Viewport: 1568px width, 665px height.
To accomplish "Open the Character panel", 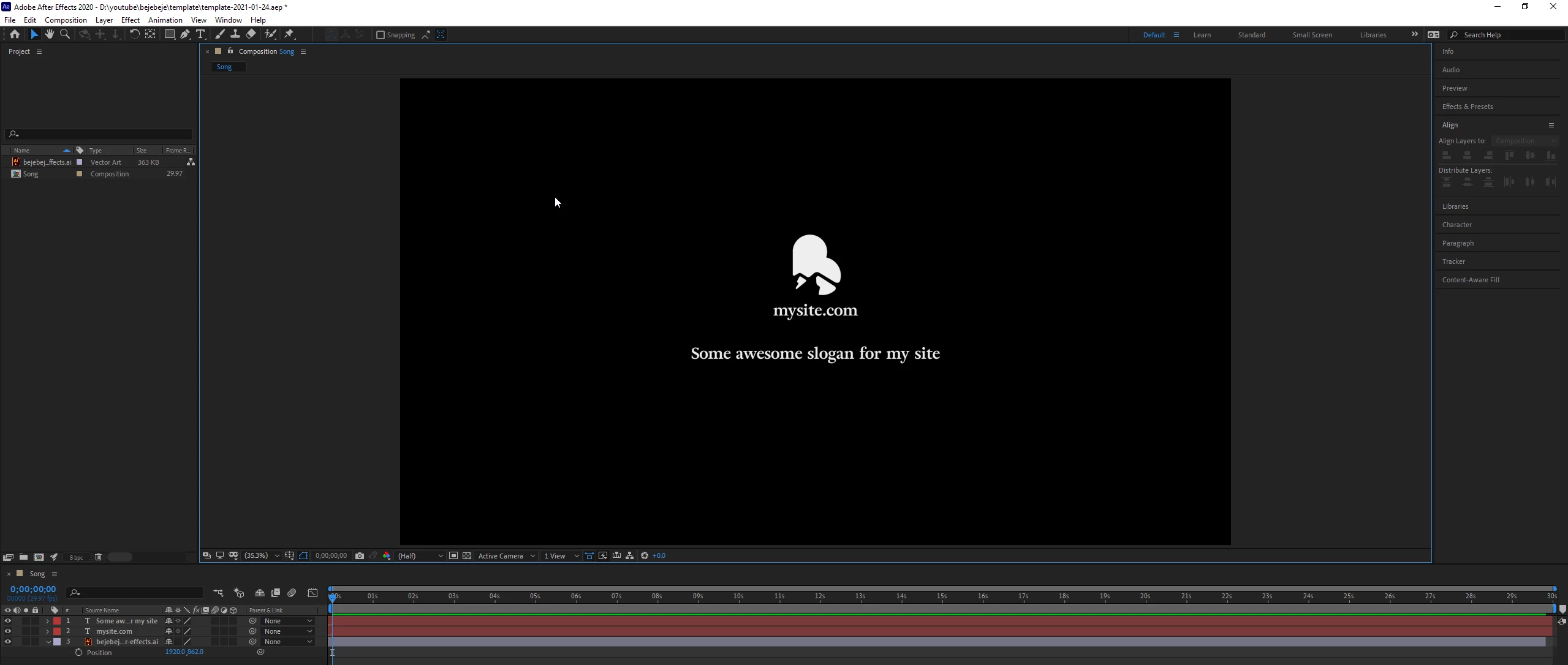I will [1456, 225].
